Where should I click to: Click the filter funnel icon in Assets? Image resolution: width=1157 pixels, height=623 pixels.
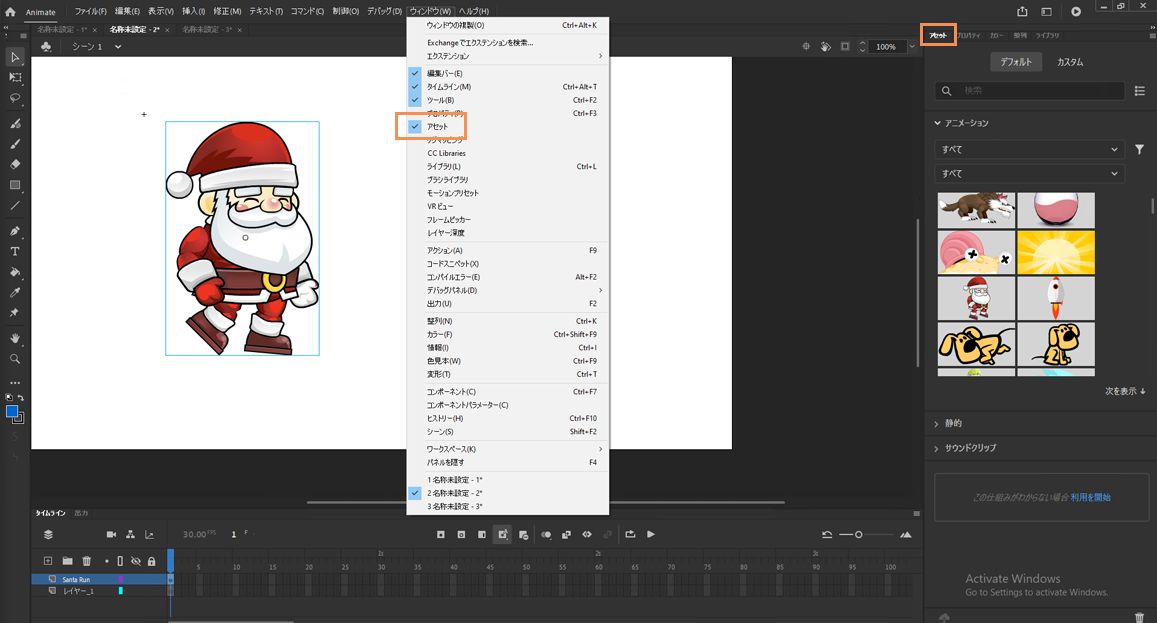point(1139,149)
